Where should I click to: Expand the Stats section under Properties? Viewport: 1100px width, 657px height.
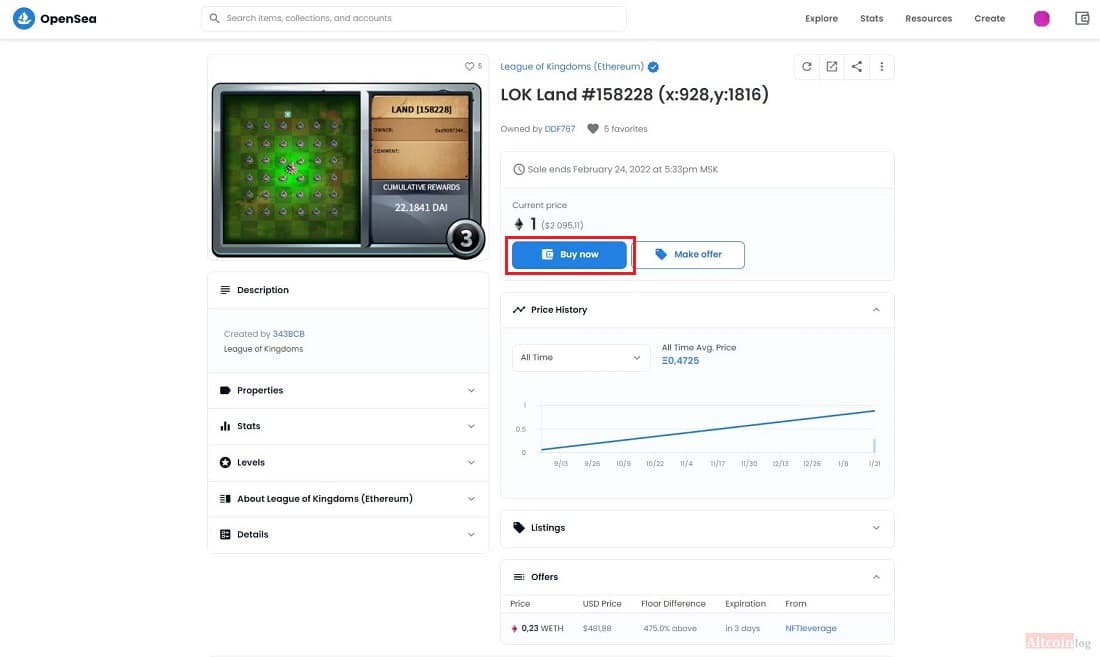tap(348, 426)
